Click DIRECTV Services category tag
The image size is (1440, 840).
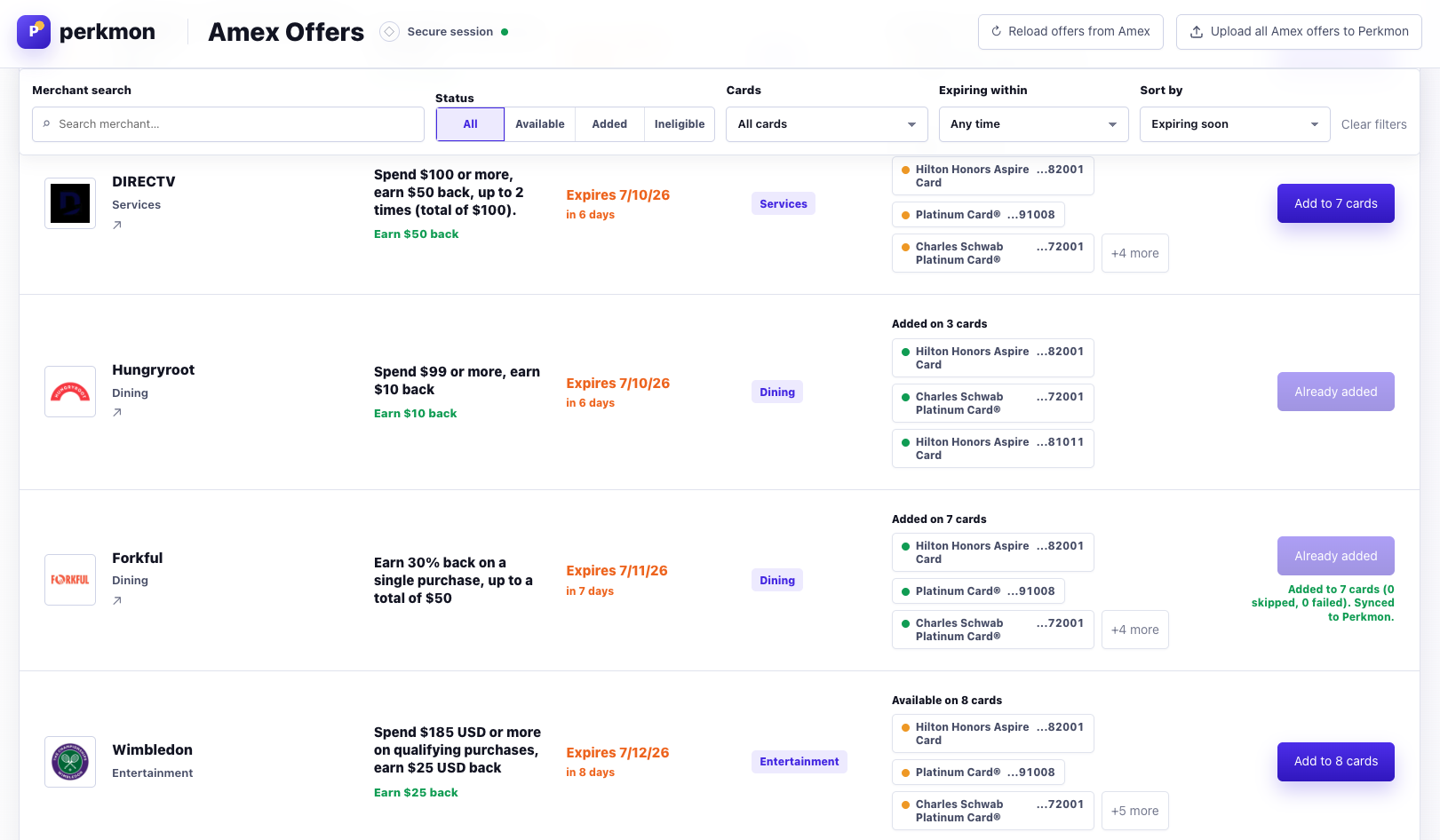click(x=783, y=203)
